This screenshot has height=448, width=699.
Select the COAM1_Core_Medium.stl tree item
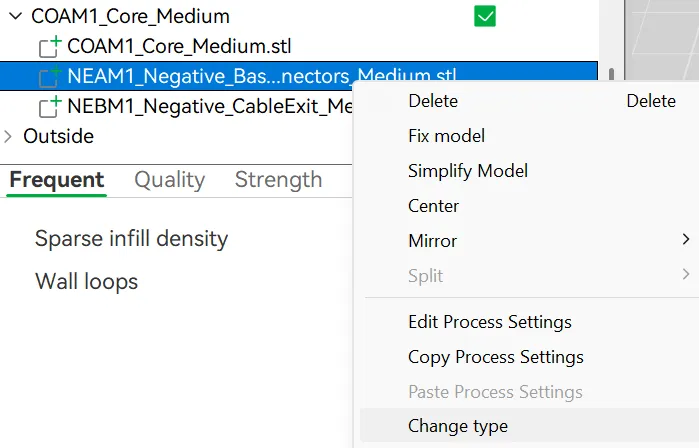coord(179,46)
